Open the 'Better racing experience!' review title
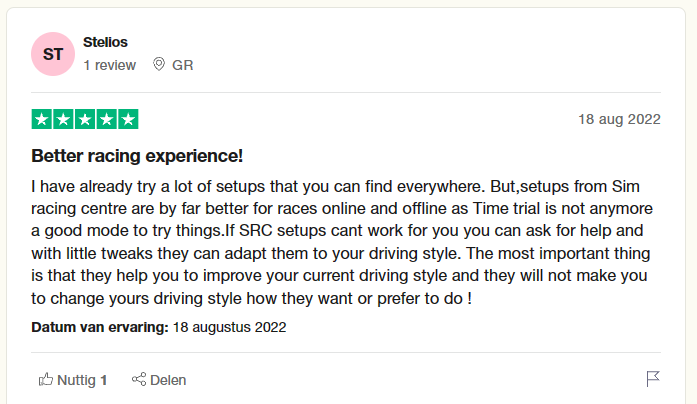Image resolution: width=697 pixels, height=404 pixels. pyautogui.click(x=137, y=156)
